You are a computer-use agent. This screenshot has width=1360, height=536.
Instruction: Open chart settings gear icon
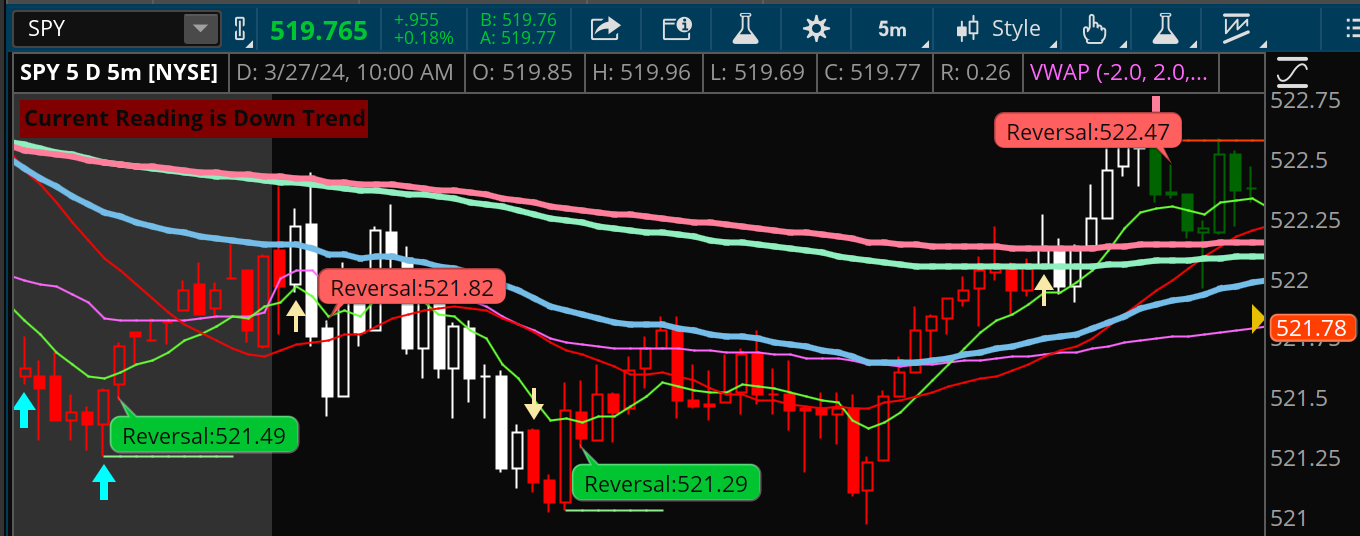[817, 29]
